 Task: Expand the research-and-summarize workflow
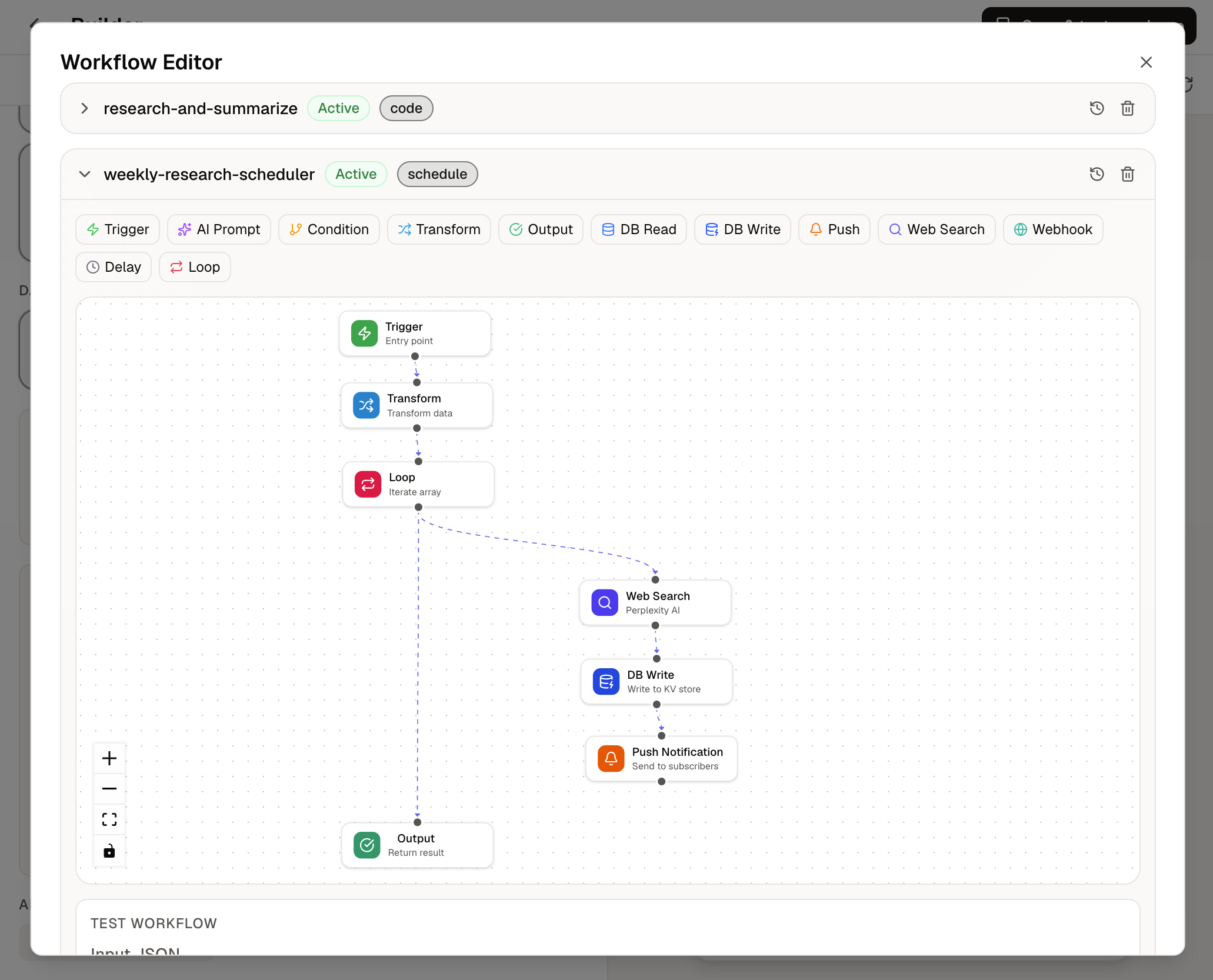point(84,108)
